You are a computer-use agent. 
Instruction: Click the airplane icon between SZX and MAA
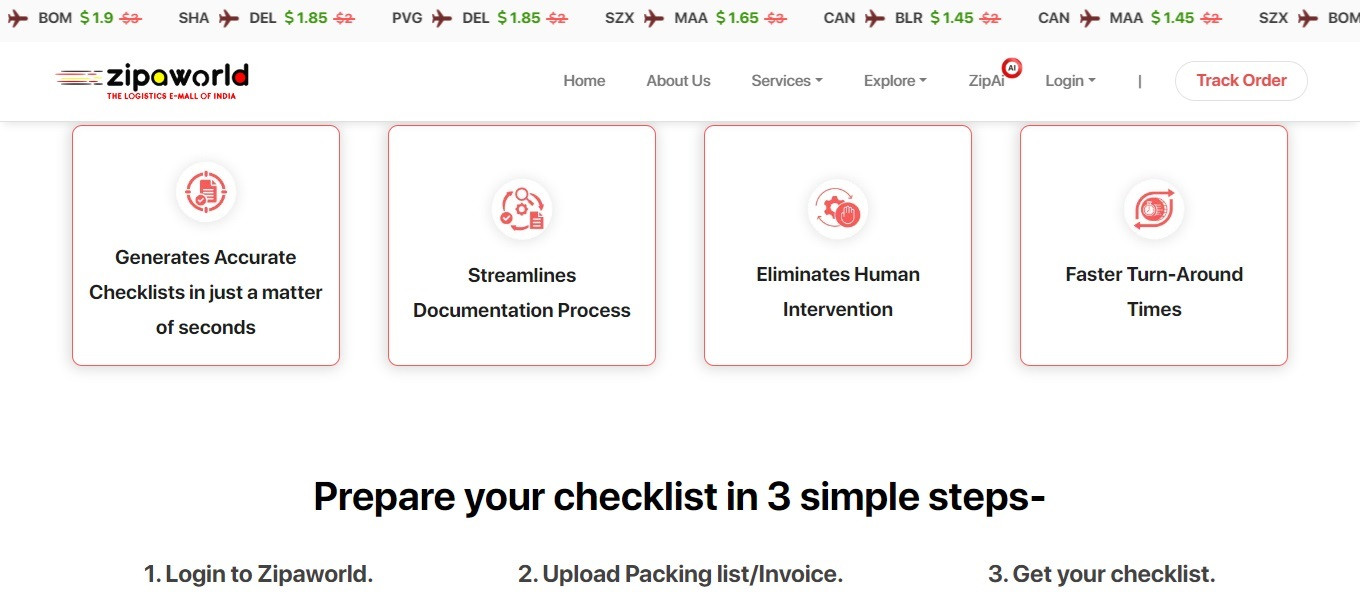coord(655,18)
